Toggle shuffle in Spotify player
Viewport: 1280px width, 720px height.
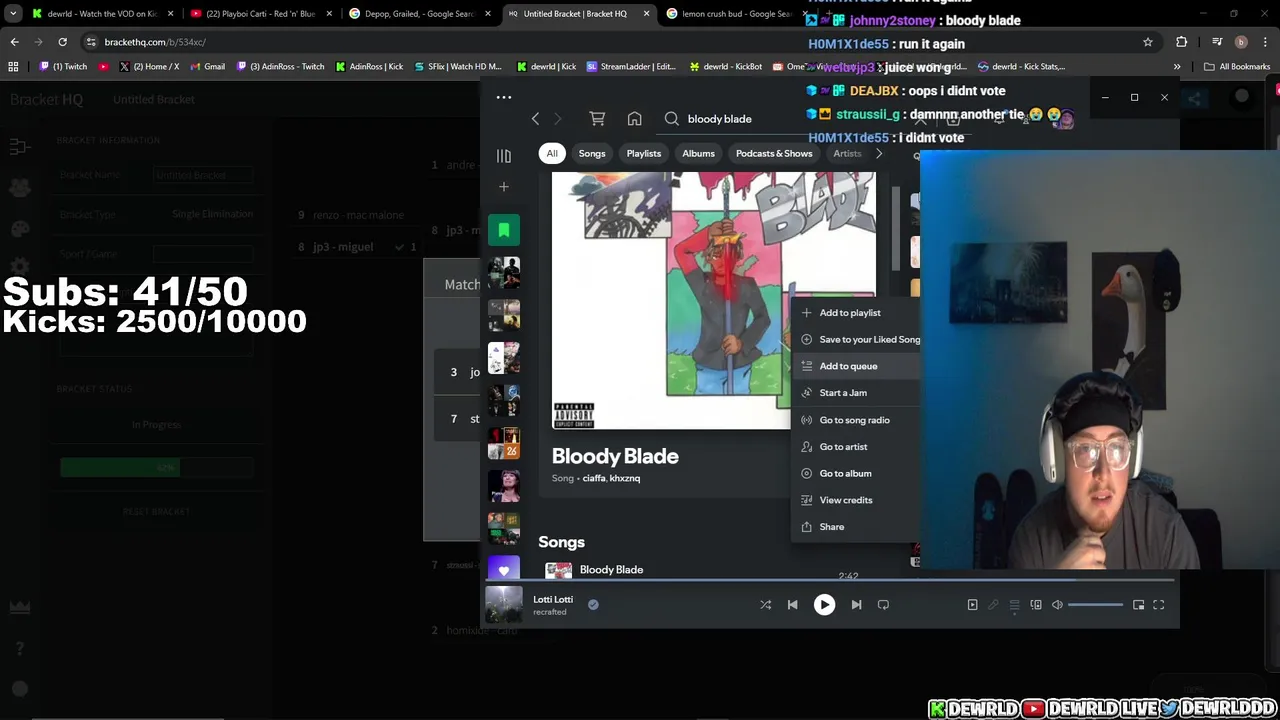tap(766, 604)
